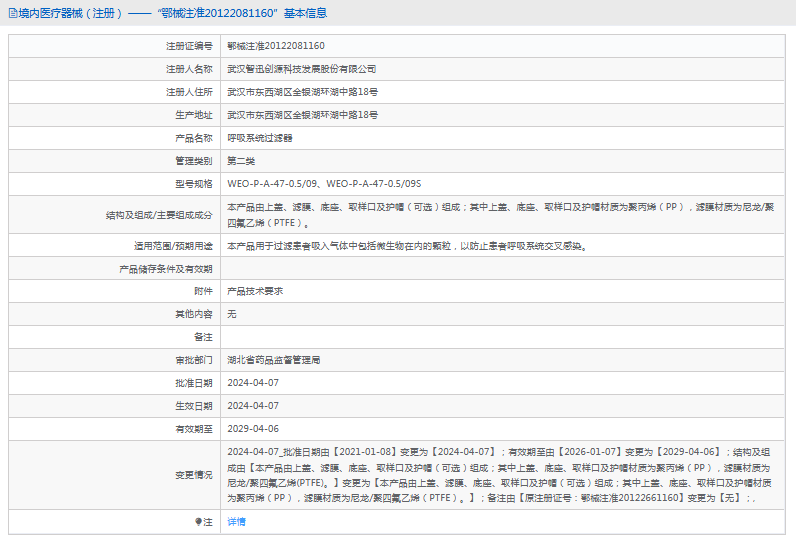Click attachment value 产品技术要求

(255, 291)
